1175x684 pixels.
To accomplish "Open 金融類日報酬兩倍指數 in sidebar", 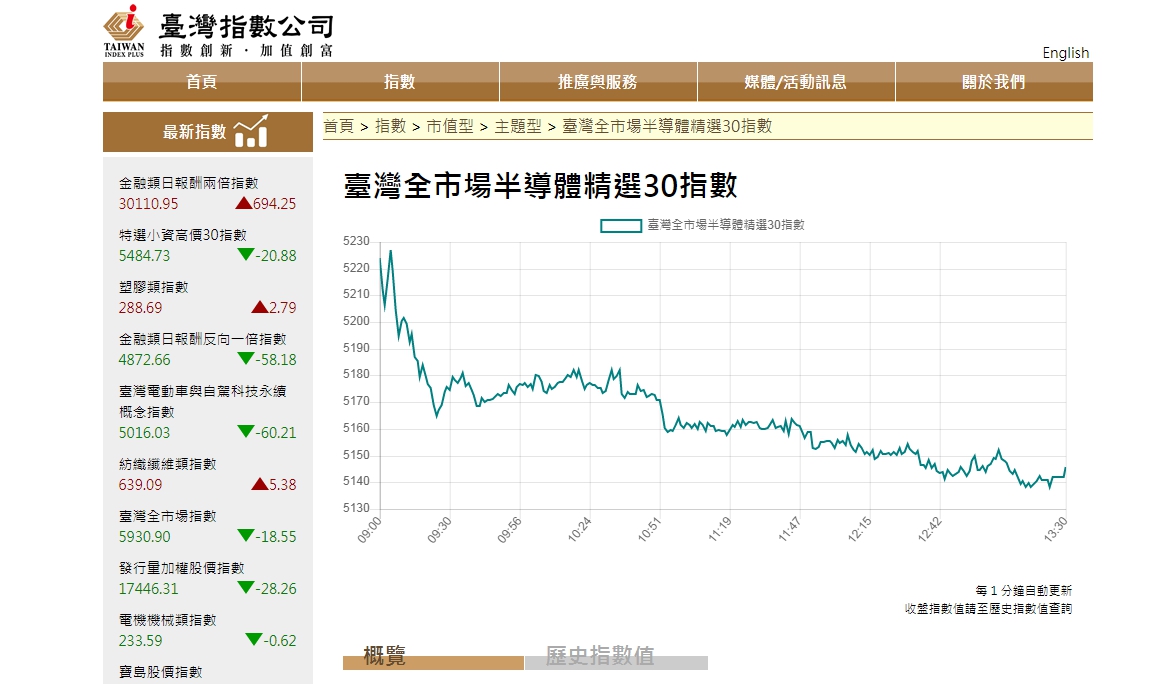I will pyautogui.click(x=188, y=183).
